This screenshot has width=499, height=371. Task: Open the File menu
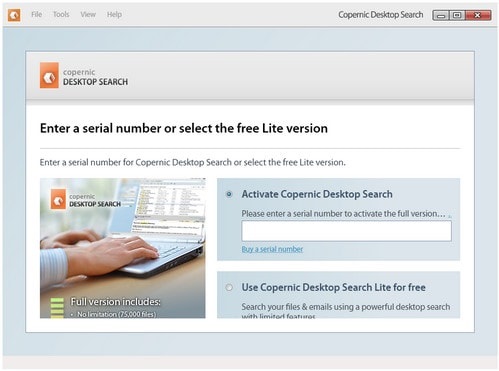37,14
